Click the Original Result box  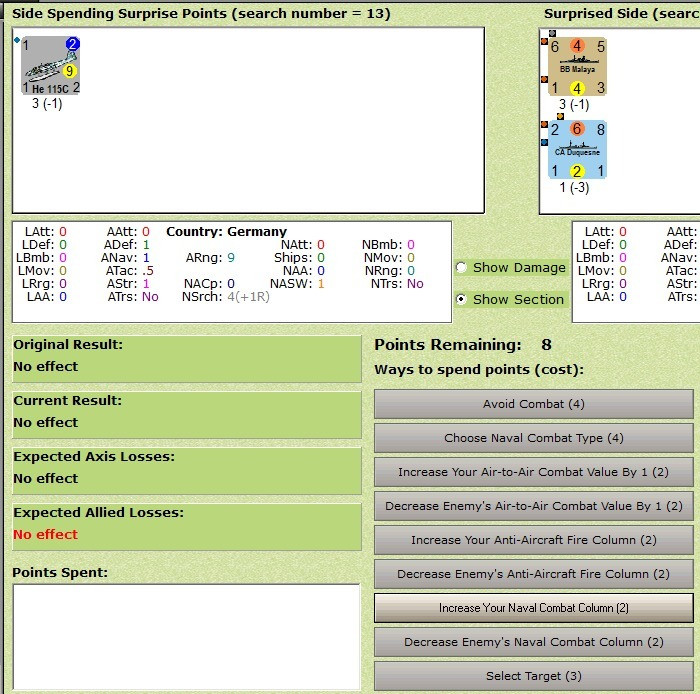pos(187,359)
